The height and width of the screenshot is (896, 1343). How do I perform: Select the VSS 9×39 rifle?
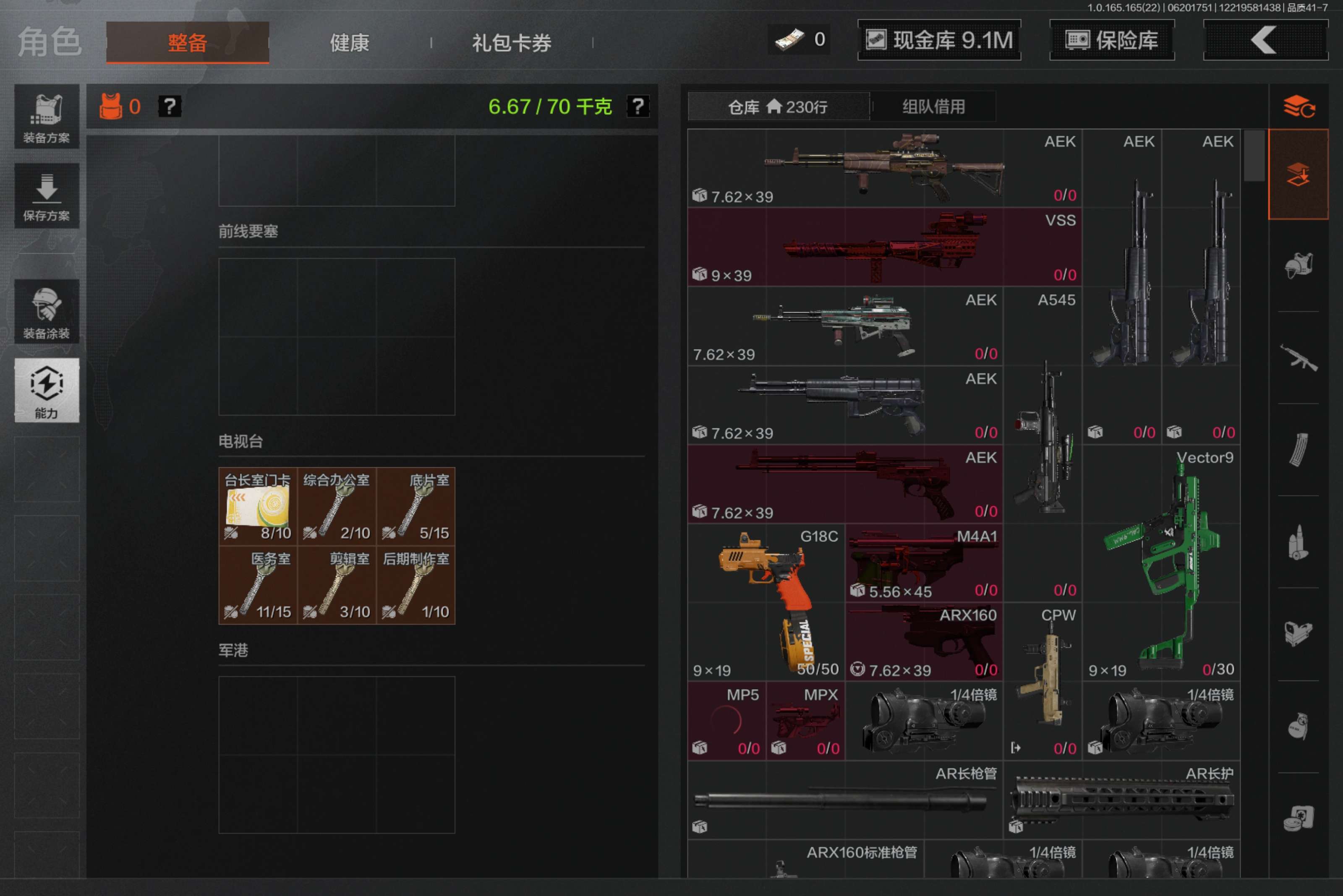pos(884,247)
